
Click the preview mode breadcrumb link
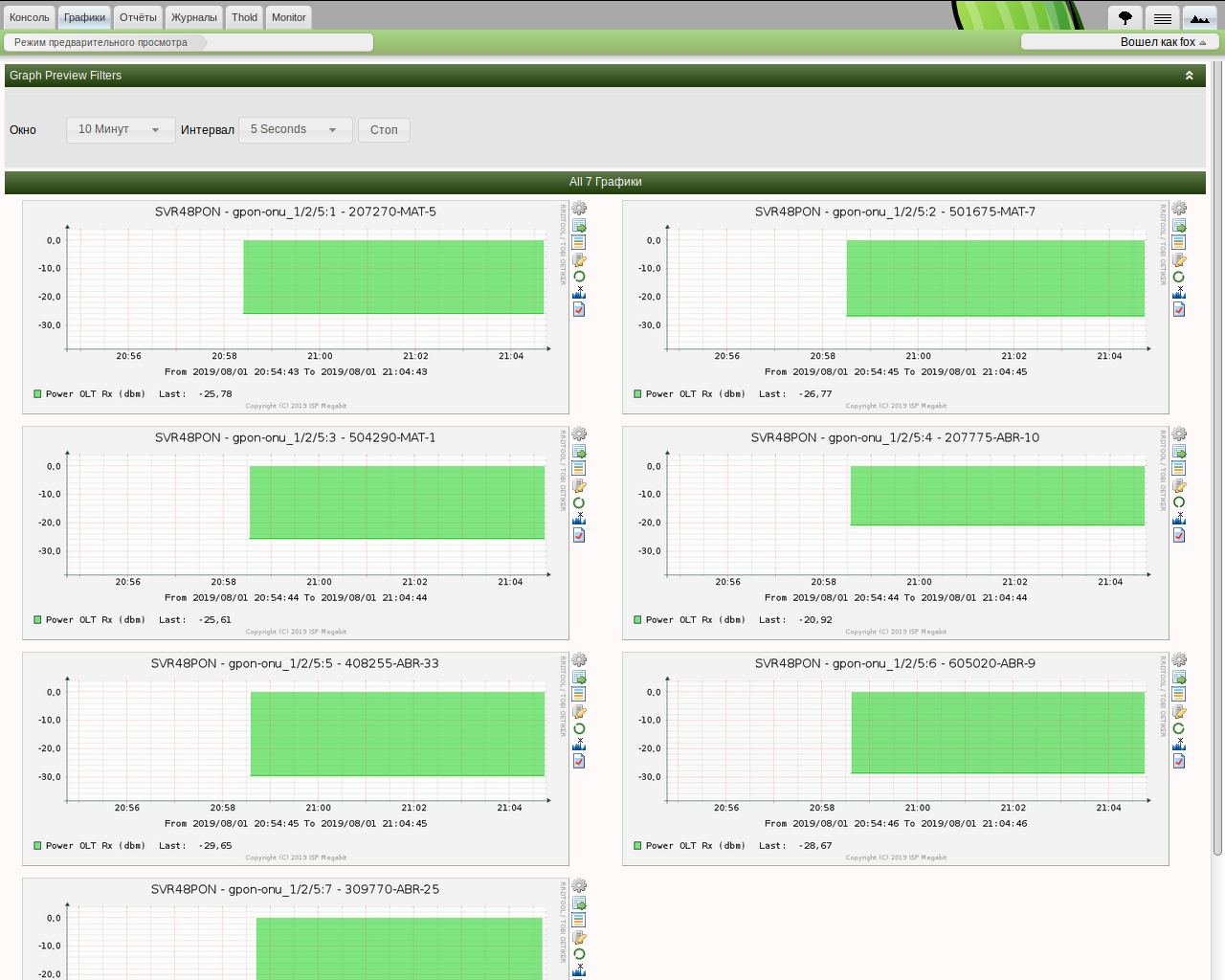pyautogui.click(x=100, y=42)
